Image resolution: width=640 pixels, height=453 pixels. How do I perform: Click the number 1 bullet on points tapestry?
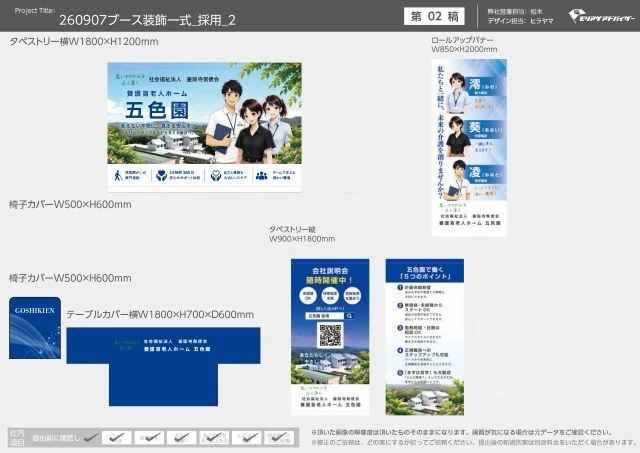click(x=400, y=287)
